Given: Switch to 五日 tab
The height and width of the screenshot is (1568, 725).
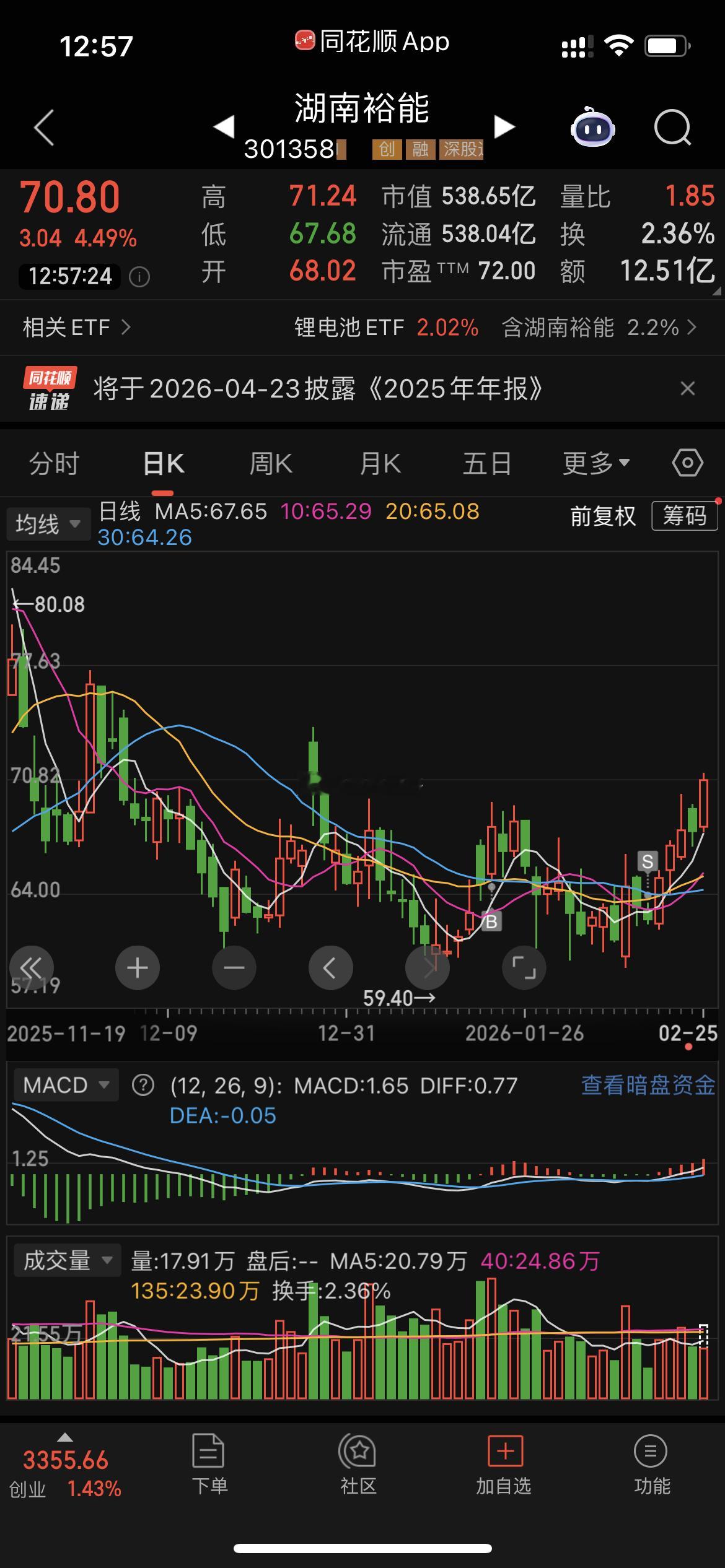Looking at the screenshot, I should (487, 463).
